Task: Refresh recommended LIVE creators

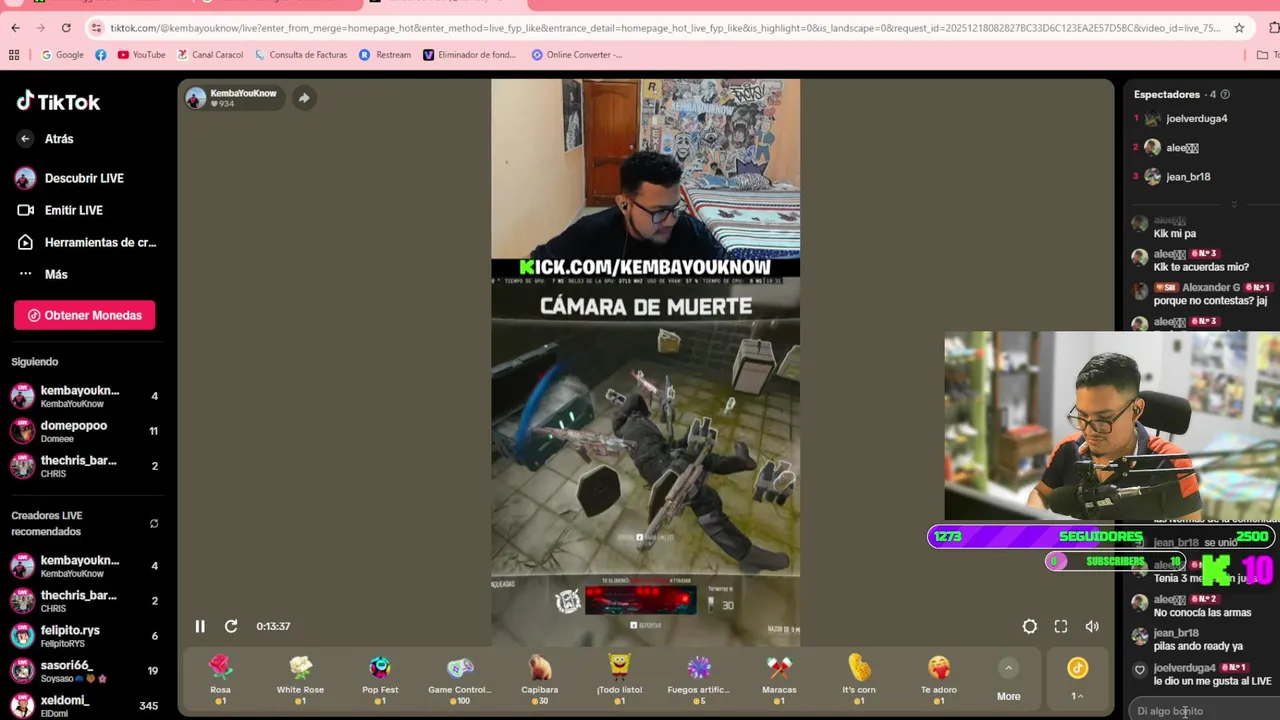Action: [154, 524]
